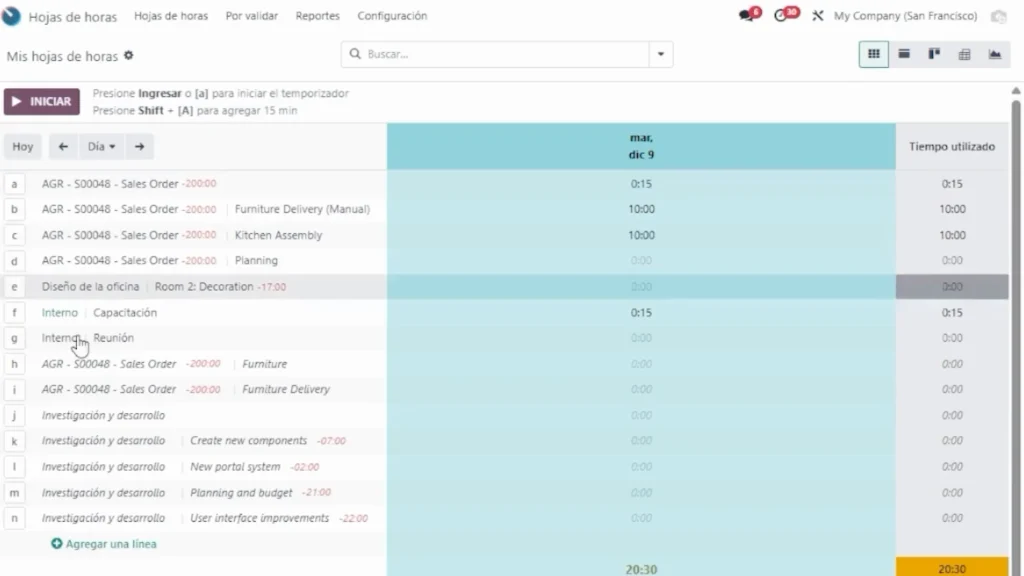Open the Reportes menu
The height and width of the screenshot is (576, 1024).
317,16
